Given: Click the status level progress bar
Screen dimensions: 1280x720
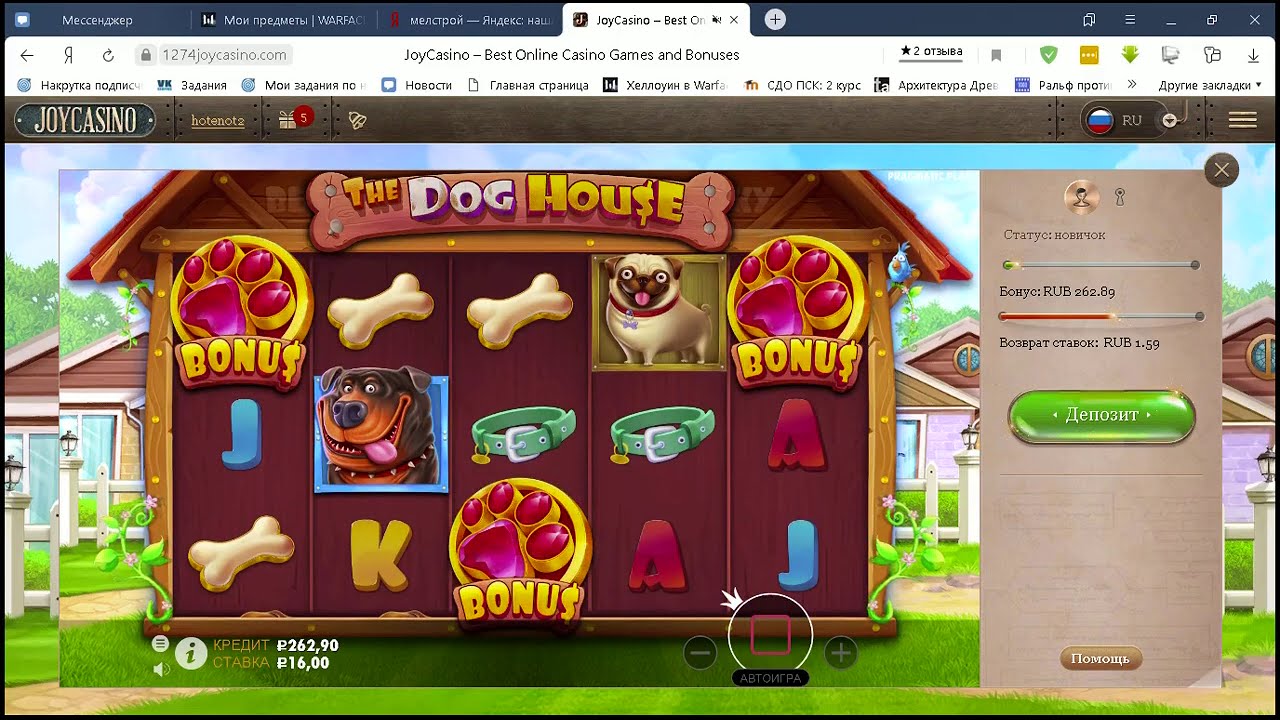Looking at the screenshot, I should click(1101, 265).
